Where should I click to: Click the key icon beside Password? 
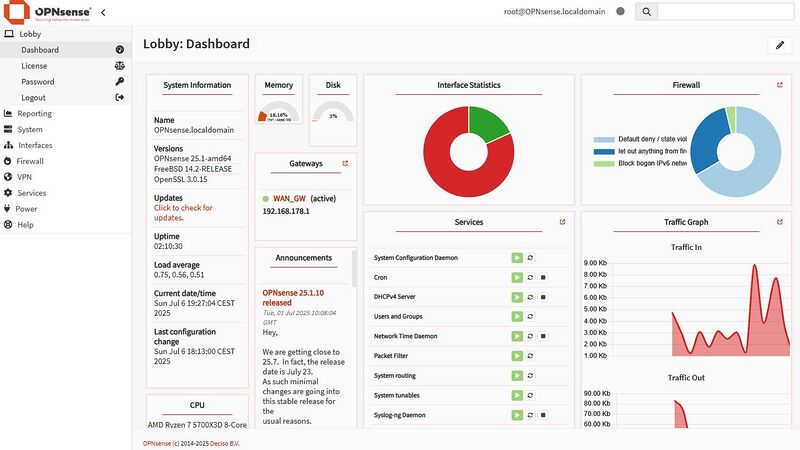point(119,81)
